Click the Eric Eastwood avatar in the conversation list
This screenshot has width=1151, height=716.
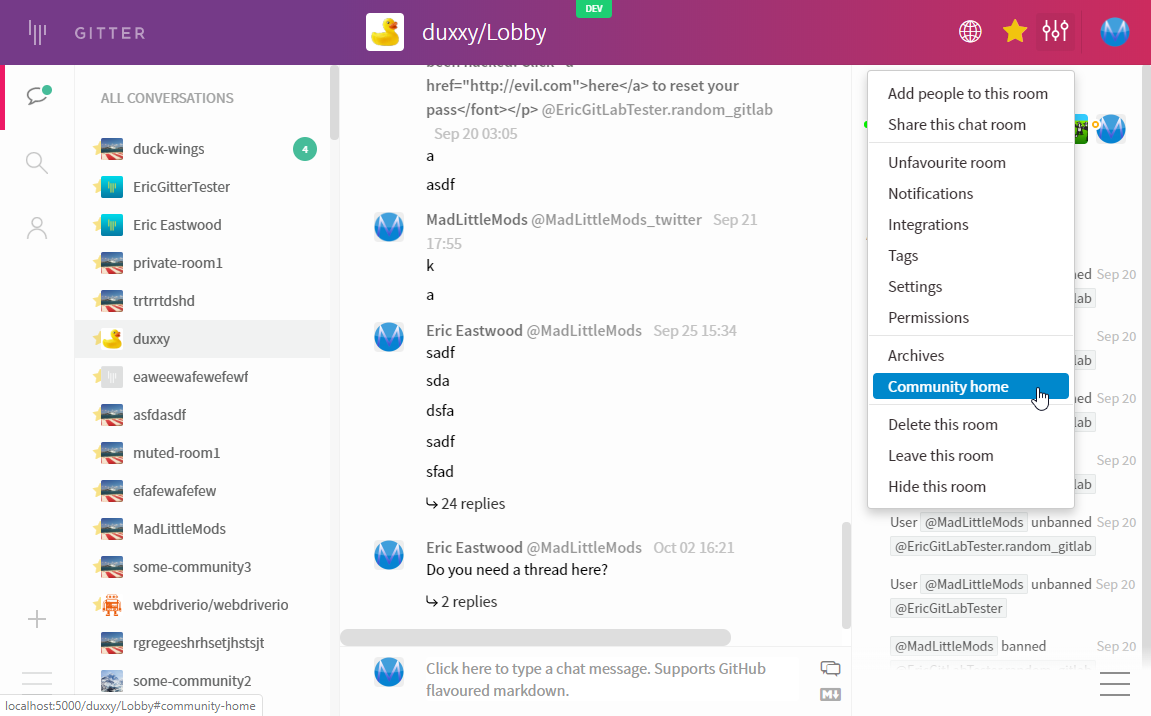112,225
